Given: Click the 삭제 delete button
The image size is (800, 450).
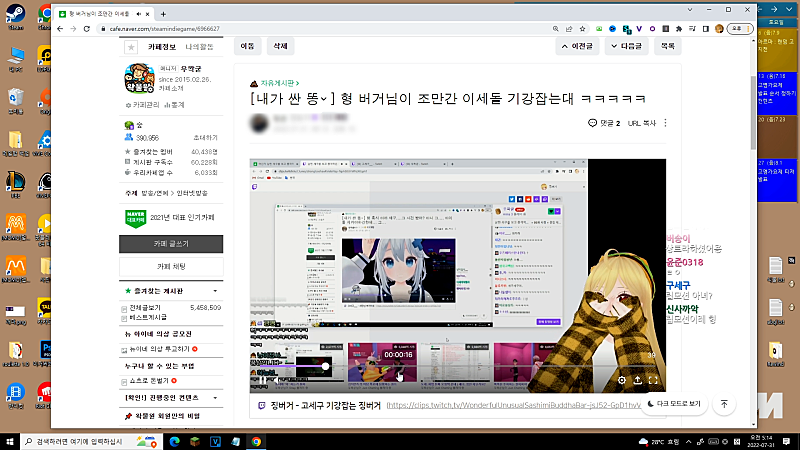Looking at the screenshot, I should 280,46.
